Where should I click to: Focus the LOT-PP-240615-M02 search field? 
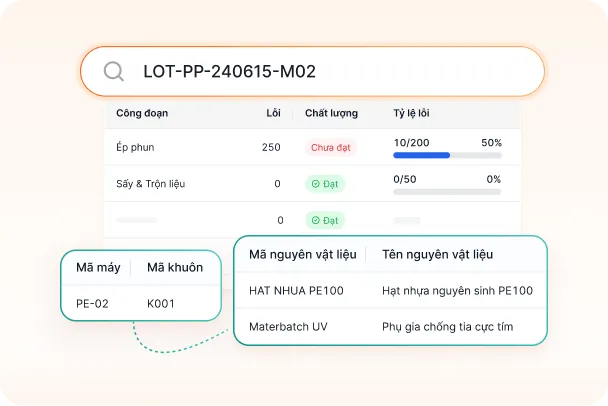[313, 71]
